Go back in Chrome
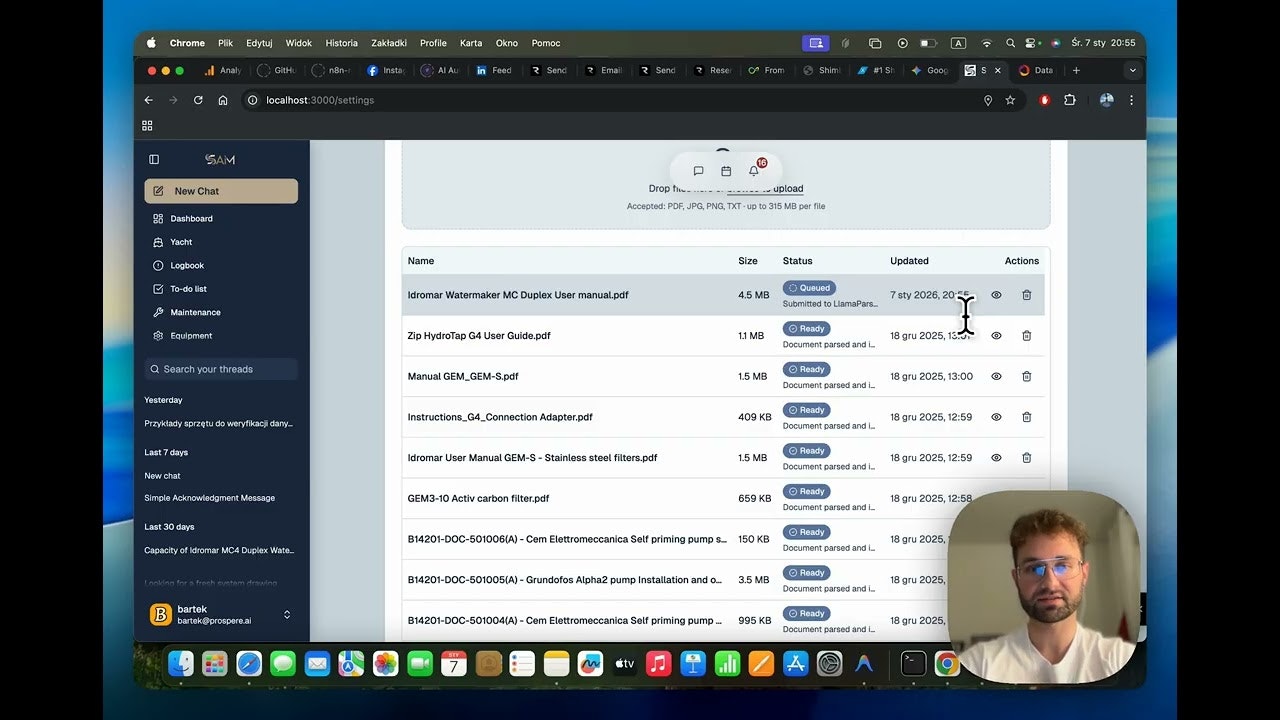1280x720 pixels. point(148,100)
